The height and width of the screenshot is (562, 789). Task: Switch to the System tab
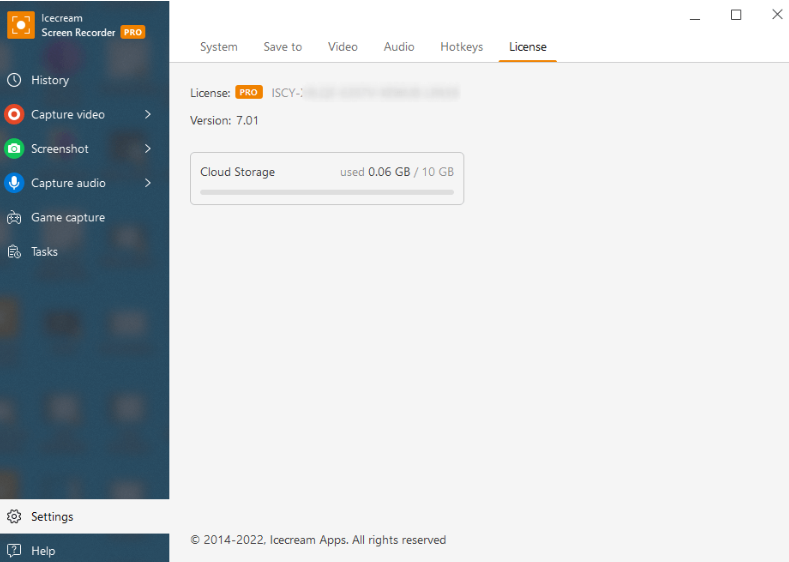pos(218,47)
